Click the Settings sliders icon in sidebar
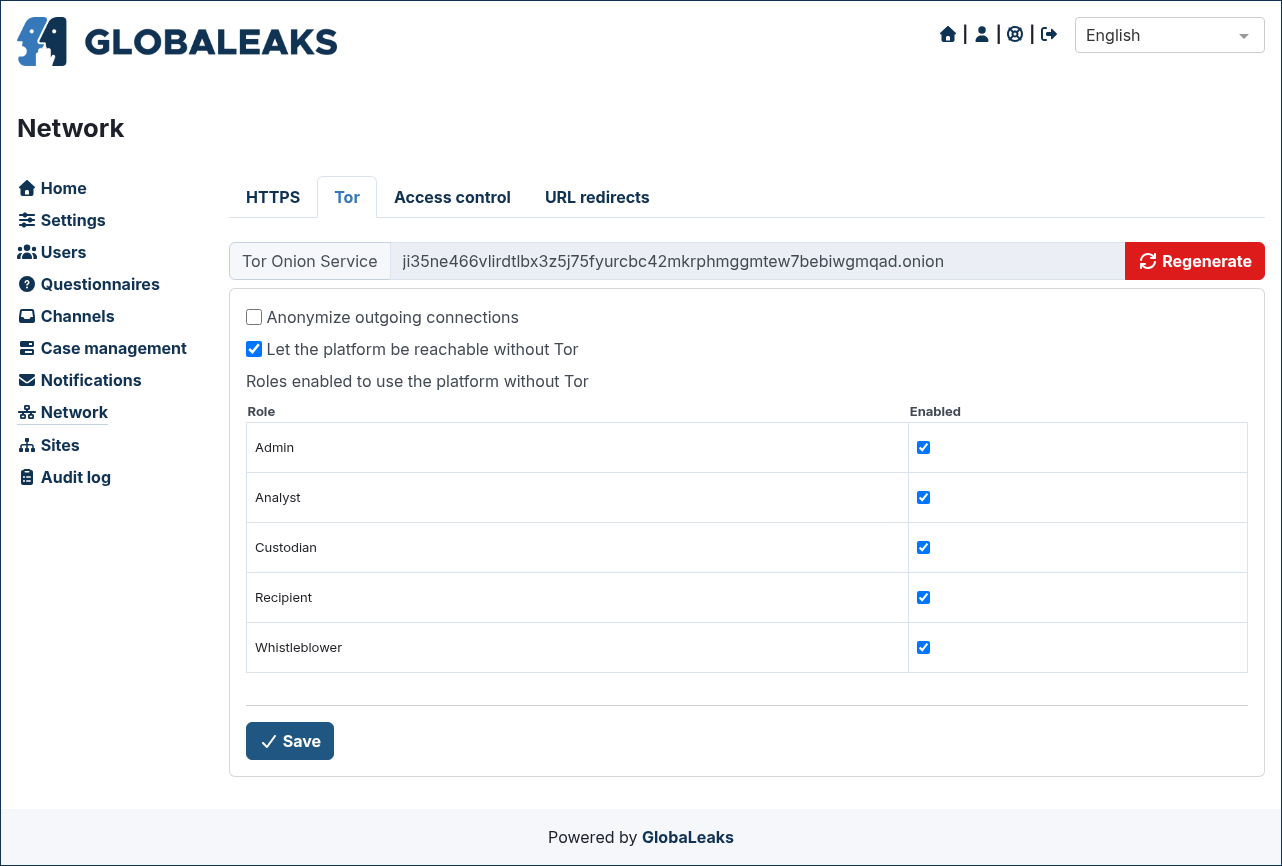 pos(27,220)
